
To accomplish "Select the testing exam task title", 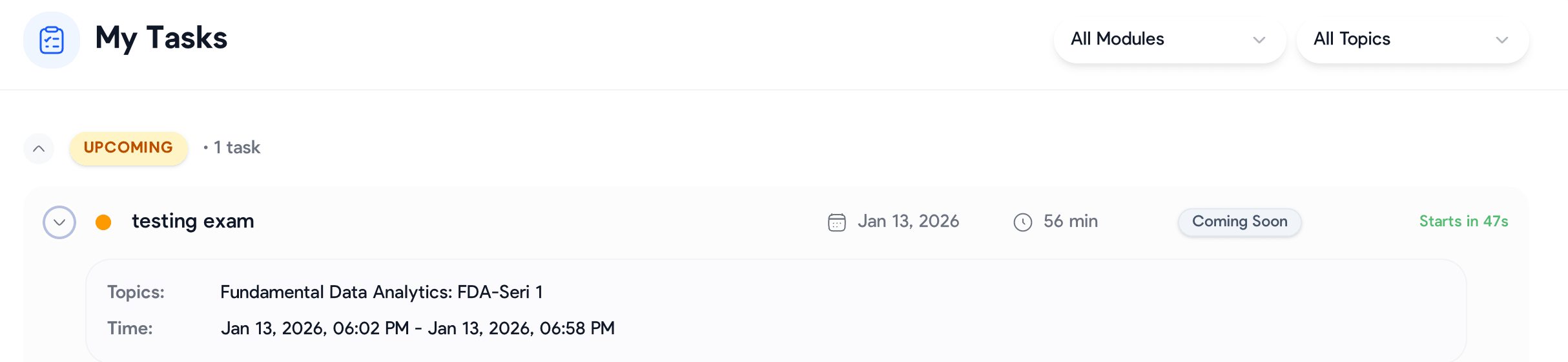I will pyautogui.click(x=192, y=221).
